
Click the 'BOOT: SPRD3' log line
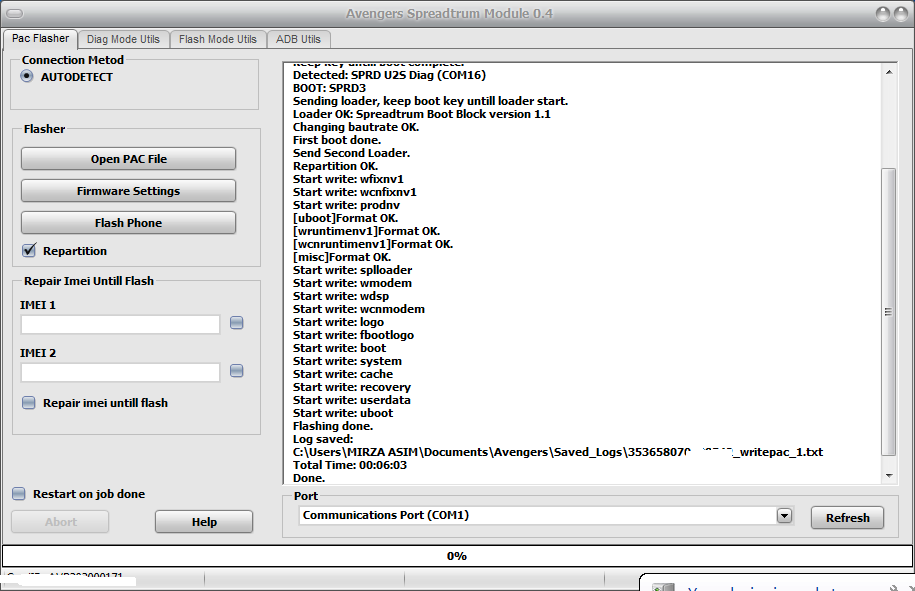tap(329, 88)
